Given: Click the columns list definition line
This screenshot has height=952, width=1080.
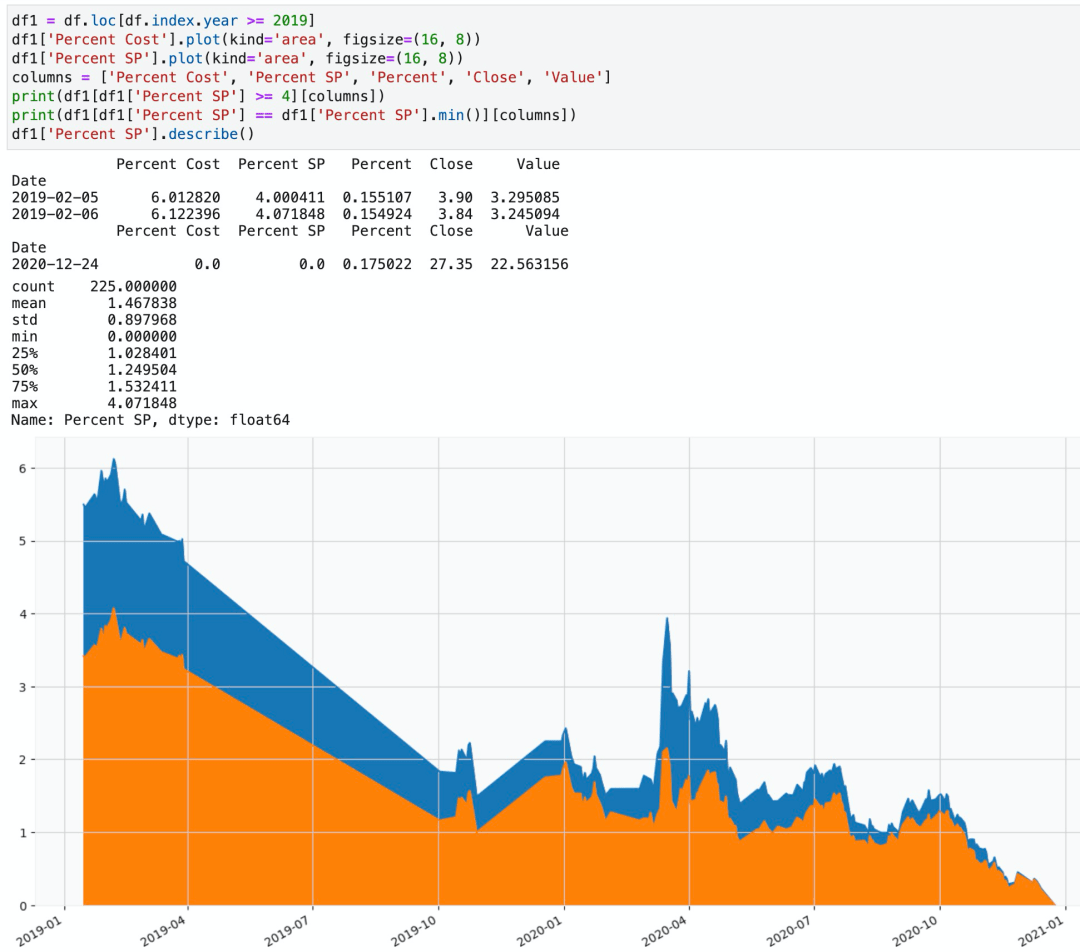Looking at the screenshot, I should click(310, 77).
